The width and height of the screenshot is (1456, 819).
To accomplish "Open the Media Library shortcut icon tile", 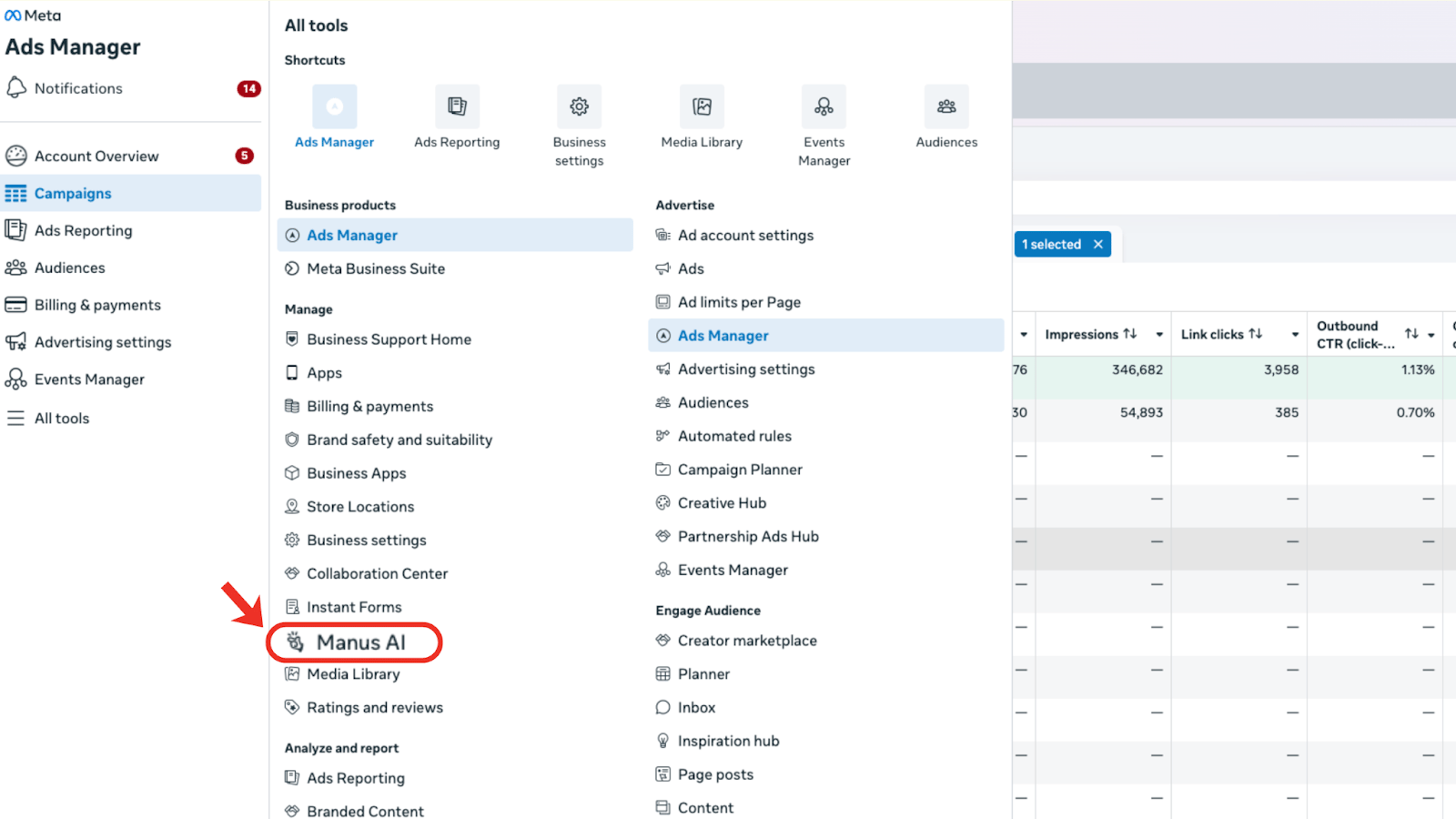I will click(702, 106).
